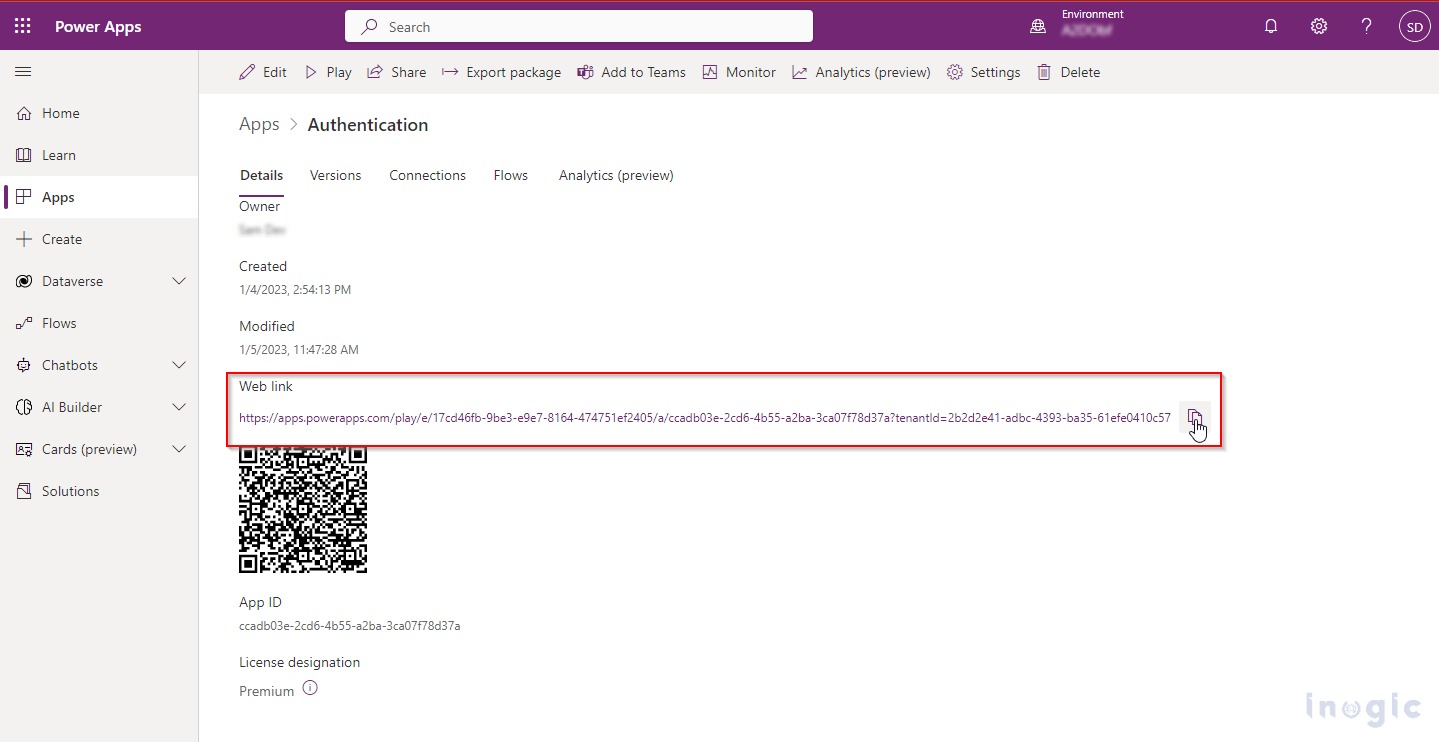Open the SD account avatar
Image resolution: width=1439 pixels, height=742 pixels.
pyautogui.click(x=1414, y=27)
